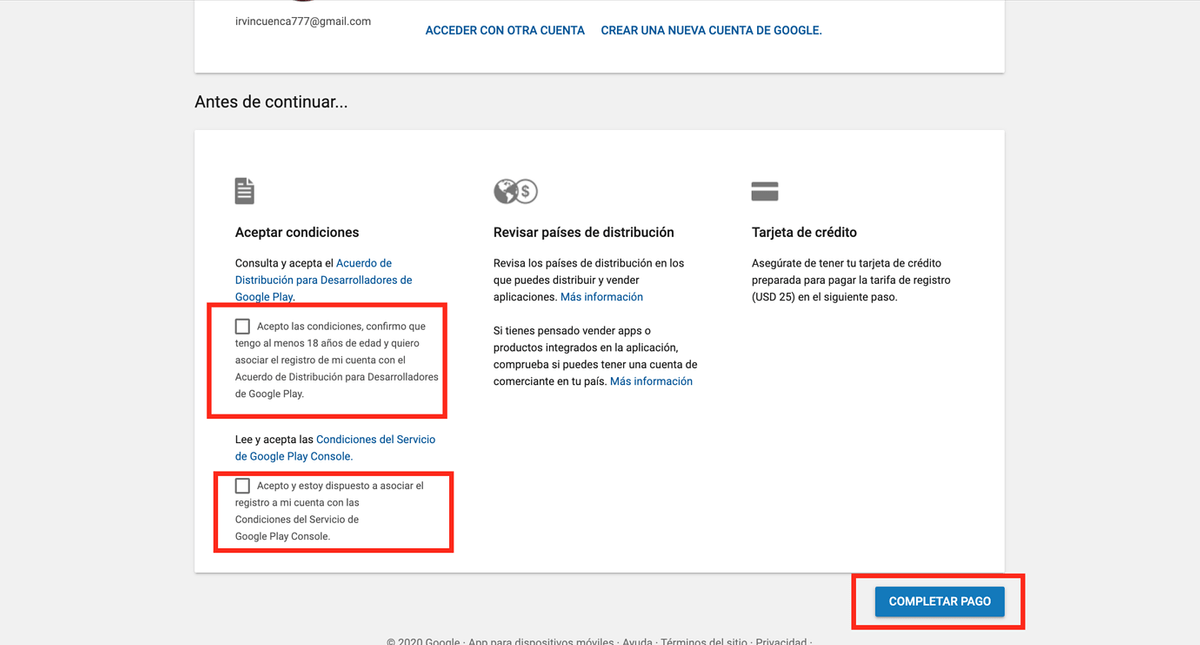Click the 'Tarjeta de crédito' heading
Viewport: 1200px width, 645px height.
click(804, 232)
